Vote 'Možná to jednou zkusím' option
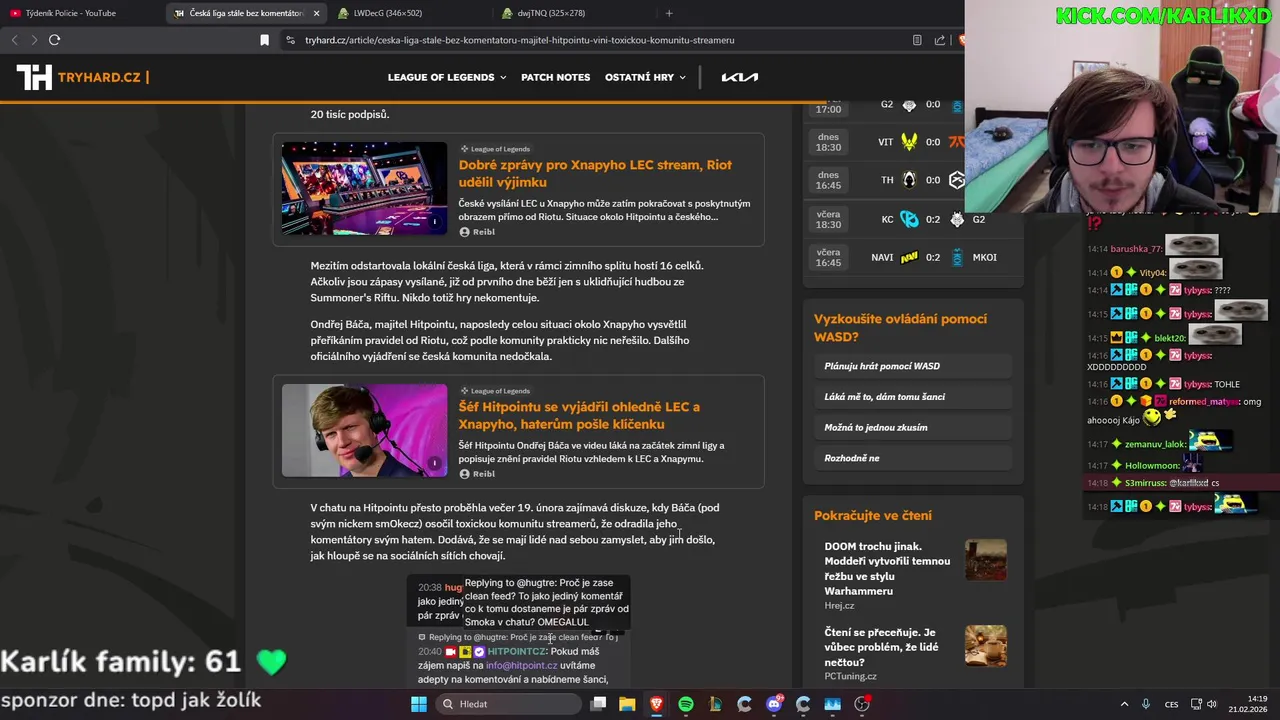 point(913,427)
